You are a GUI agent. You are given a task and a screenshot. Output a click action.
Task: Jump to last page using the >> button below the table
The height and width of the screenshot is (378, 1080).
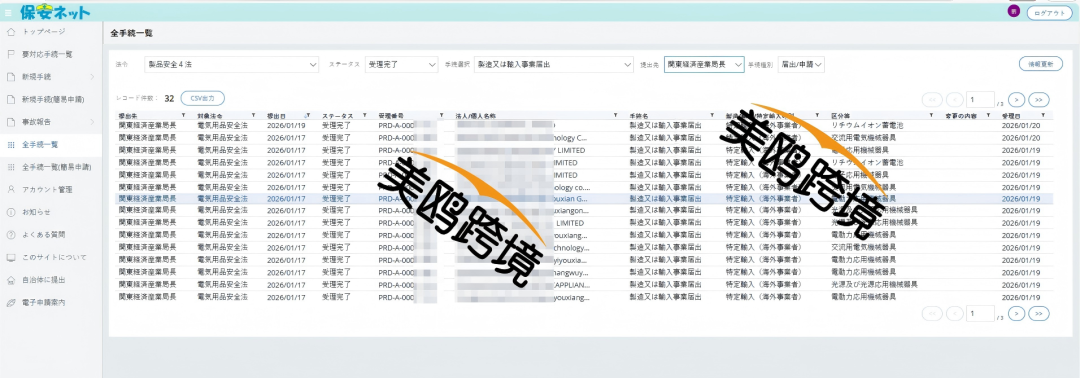[x=1039, y=313]
